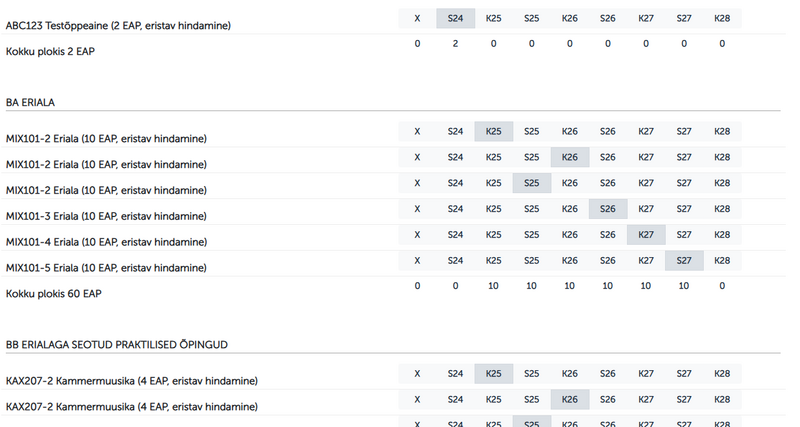Choose S25 in the MIX101-4 Eriala row
Screen dimensions: 800x427
tap(532, 235)
